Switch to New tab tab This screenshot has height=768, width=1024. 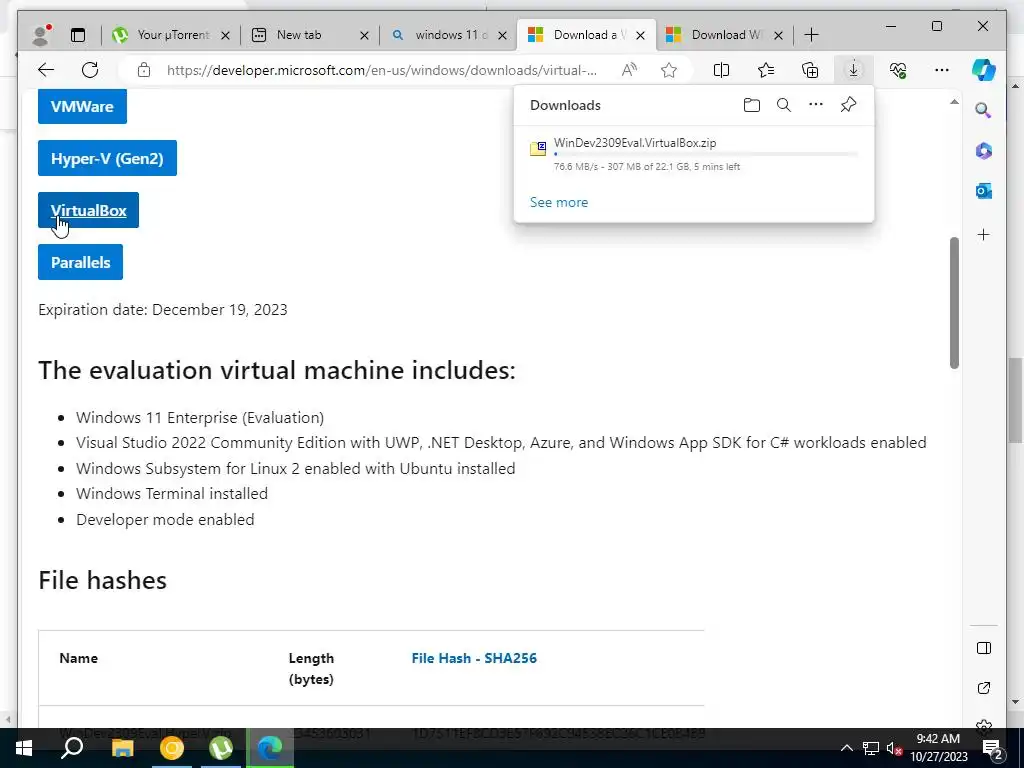[x=299, y=35]
